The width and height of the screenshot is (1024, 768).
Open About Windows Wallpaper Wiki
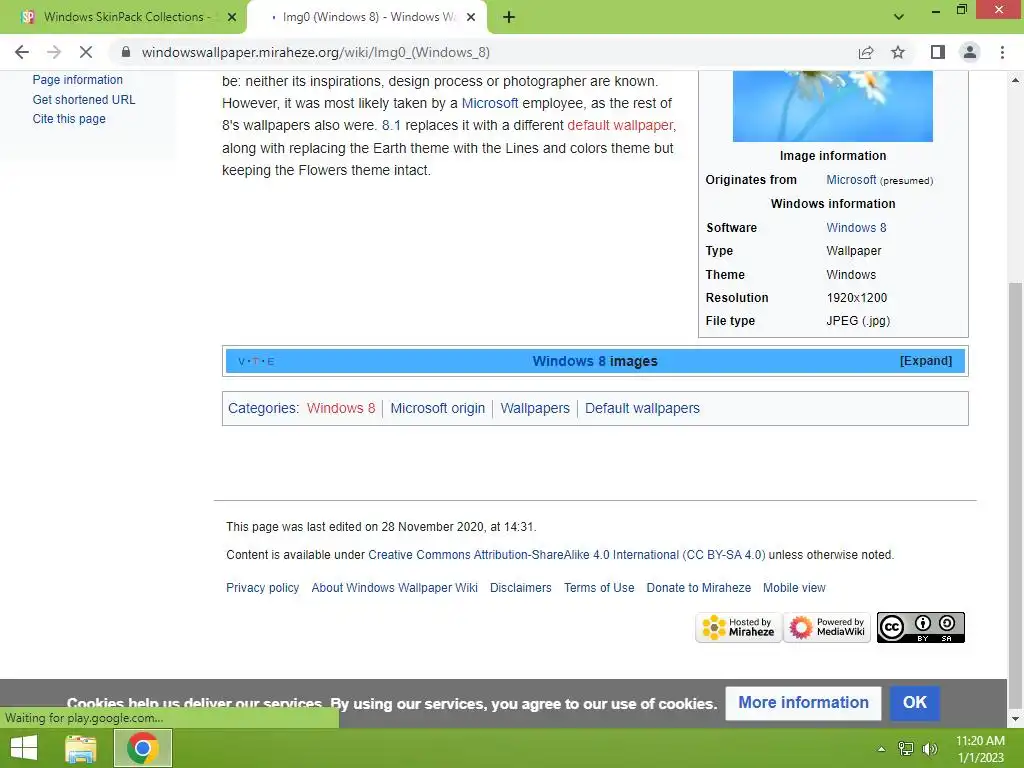(x=394, y=588)
